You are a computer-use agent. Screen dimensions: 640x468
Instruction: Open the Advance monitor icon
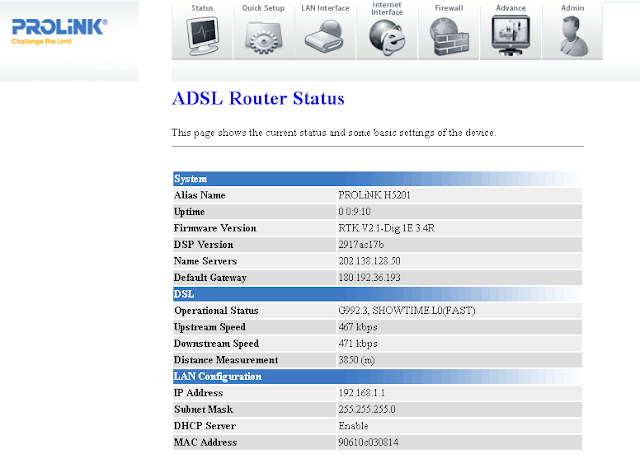tap(511, 35)
